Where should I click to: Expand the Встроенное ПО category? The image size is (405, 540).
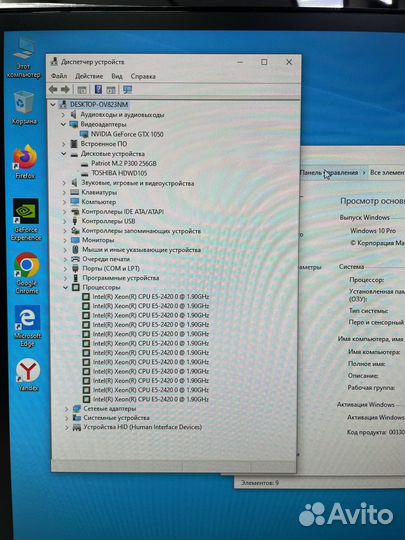(x=63, y=144)
